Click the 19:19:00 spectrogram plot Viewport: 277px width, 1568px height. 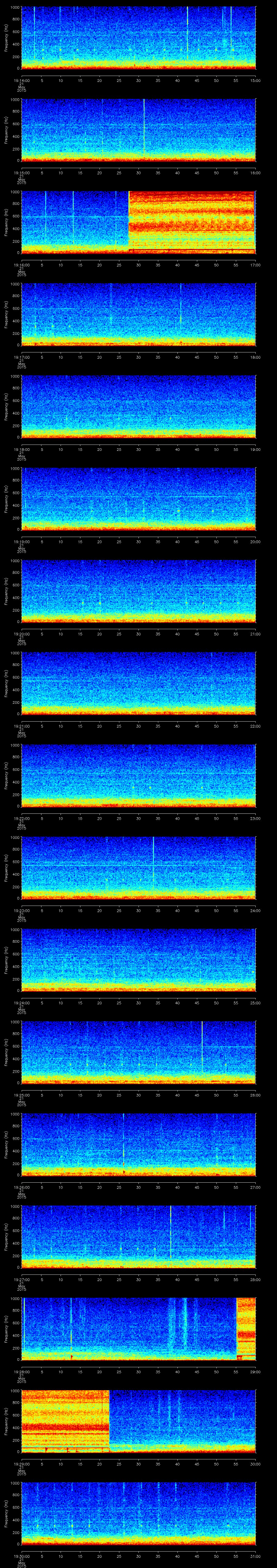(x=138, y=499)
